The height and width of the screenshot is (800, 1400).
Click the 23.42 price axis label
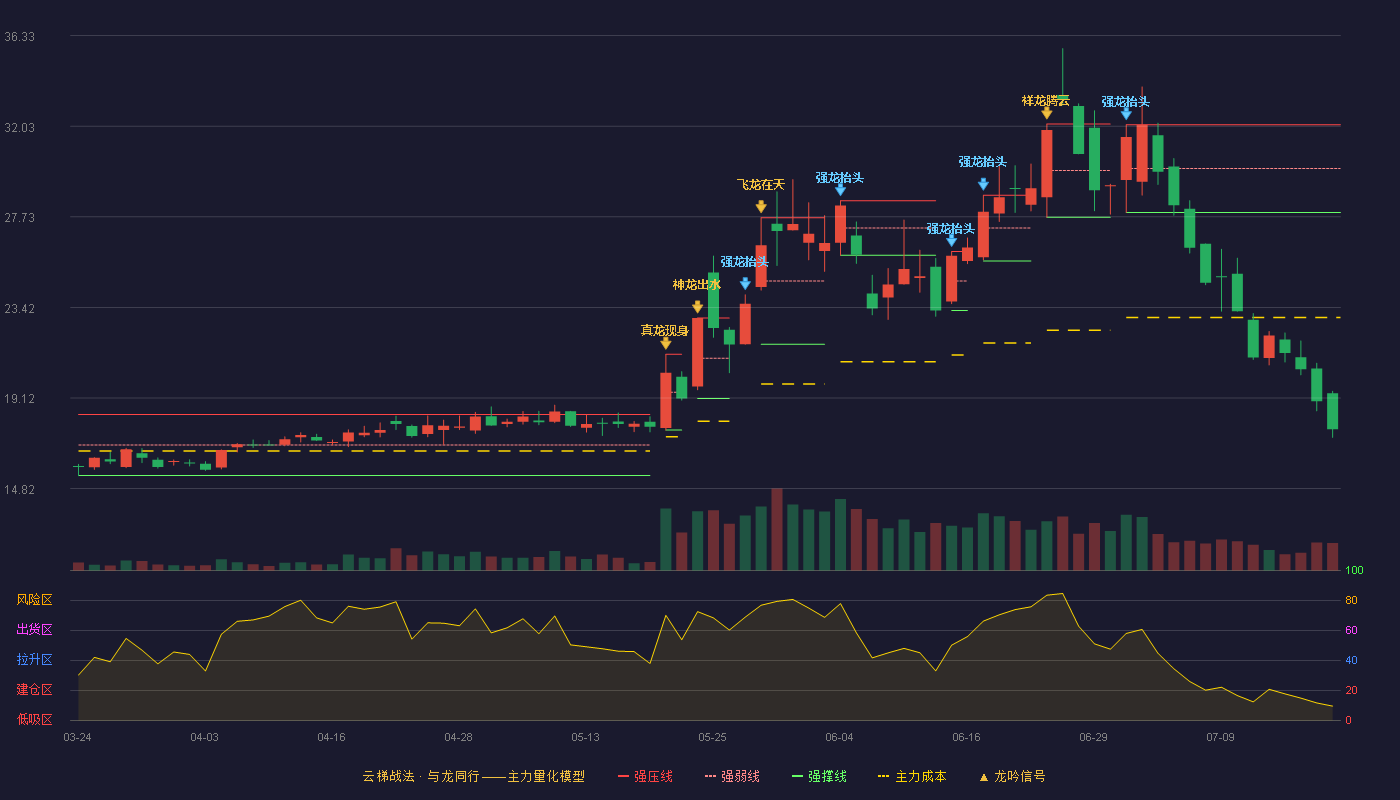tap(20, 308)
